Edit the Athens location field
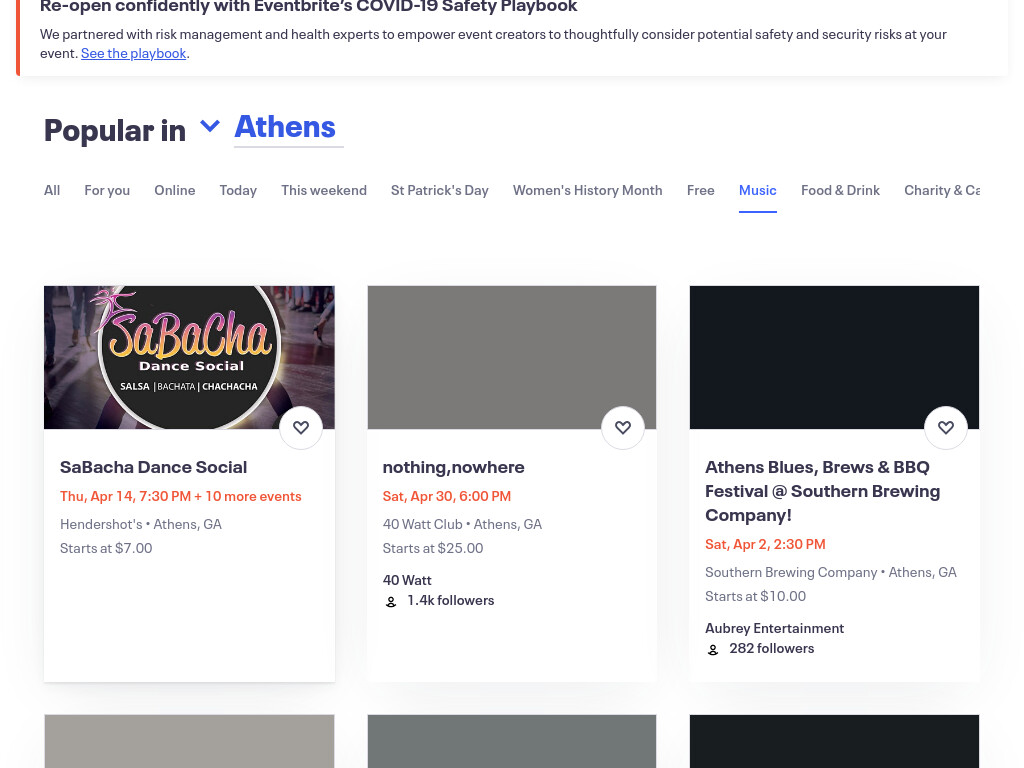The height and width of the screenshot is (768, 1024). [289, 128]
